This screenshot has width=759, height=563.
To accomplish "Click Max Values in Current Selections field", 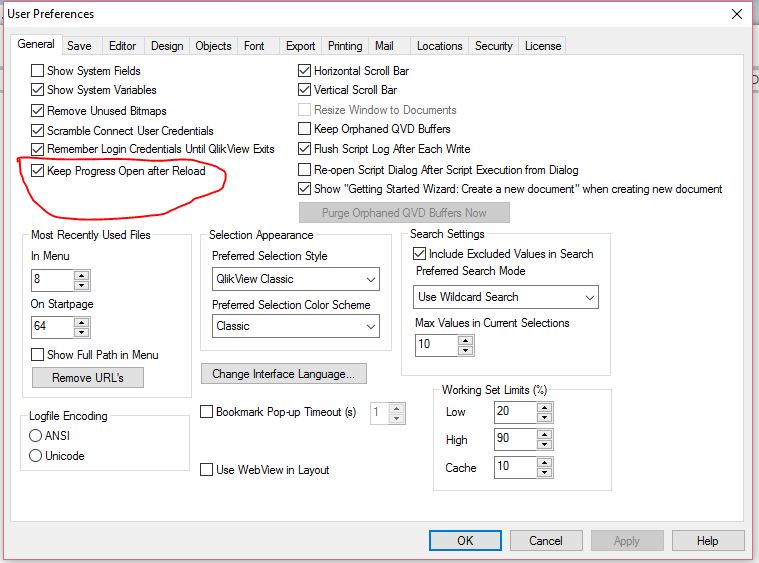I will 437,345.
